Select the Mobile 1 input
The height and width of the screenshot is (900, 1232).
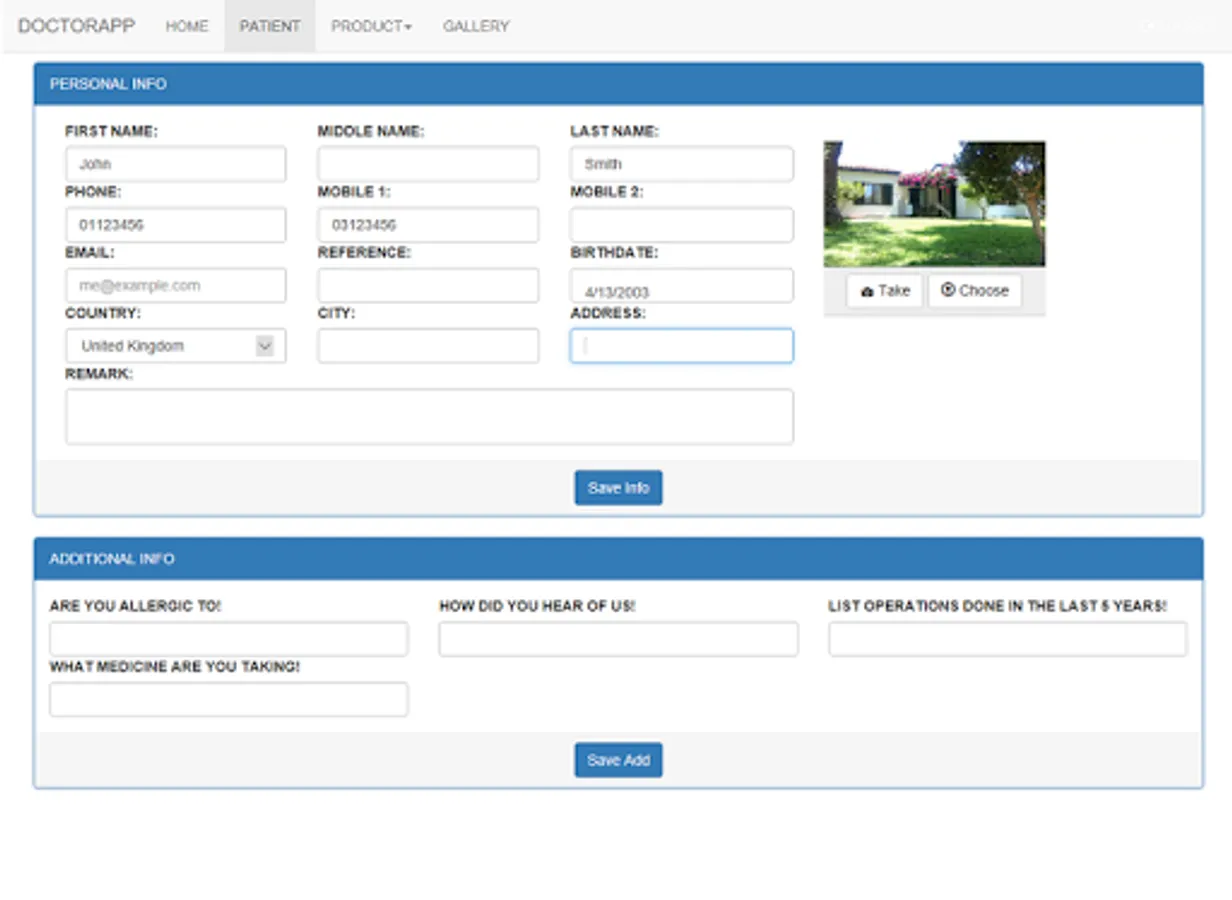tap(428, 225)
